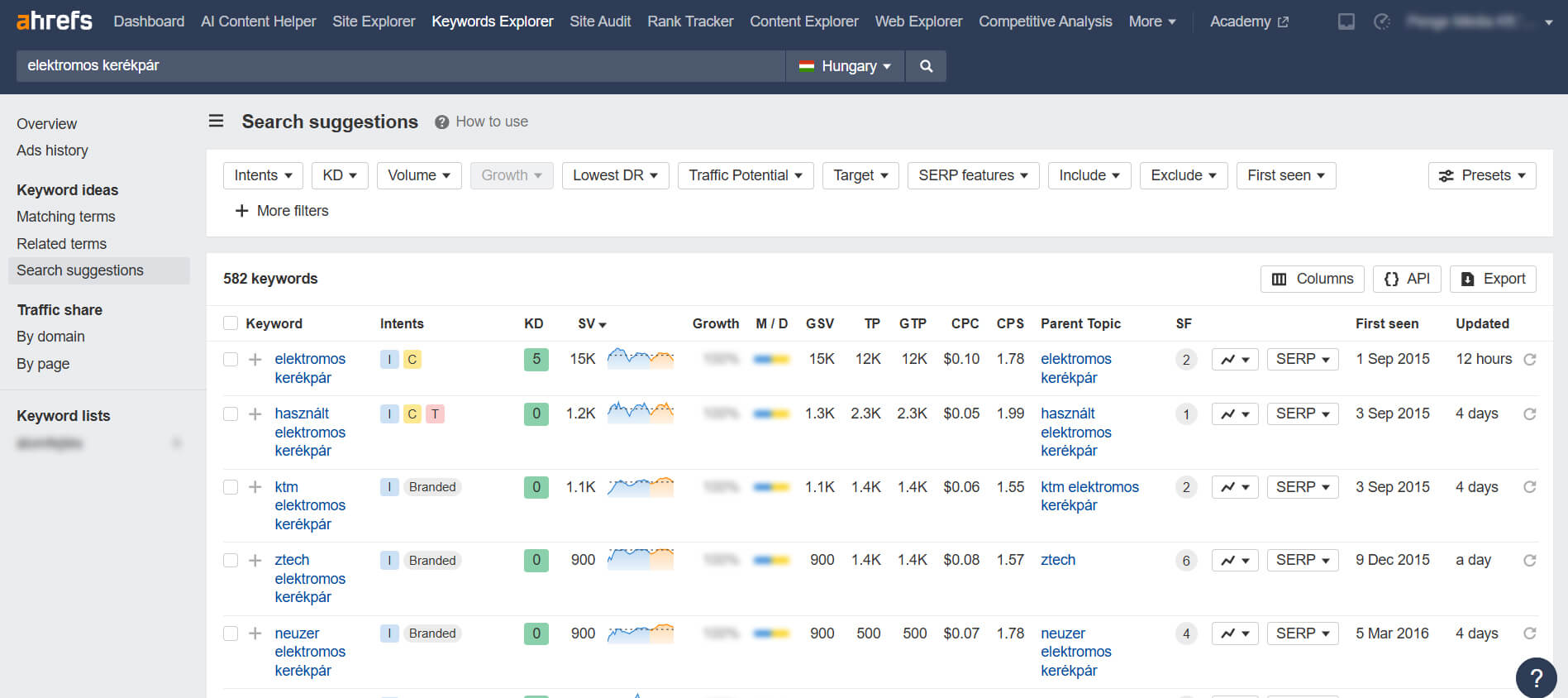Click the mobile/desktop bar for neuzer row
Image resolution: width=1568 pixels, height=698 pixels.
click(772, 633)
